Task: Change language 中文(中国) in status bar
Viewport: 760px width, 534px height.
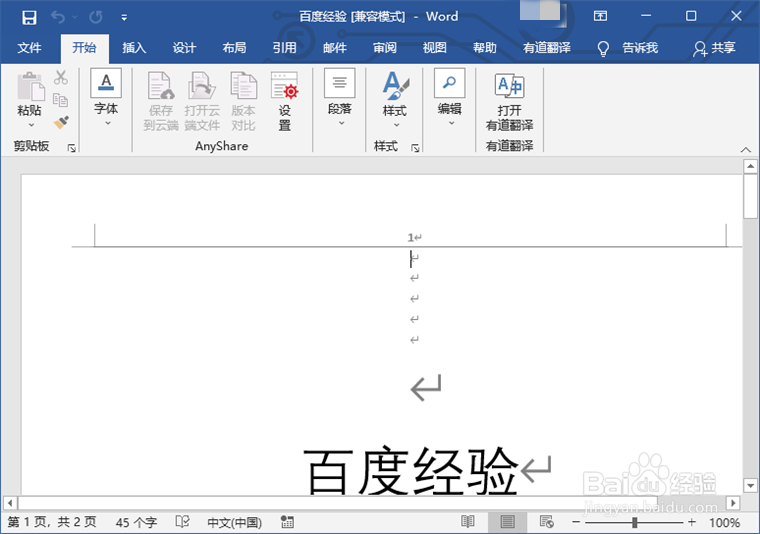Action: pyautogui.click(x=235, y=522)
